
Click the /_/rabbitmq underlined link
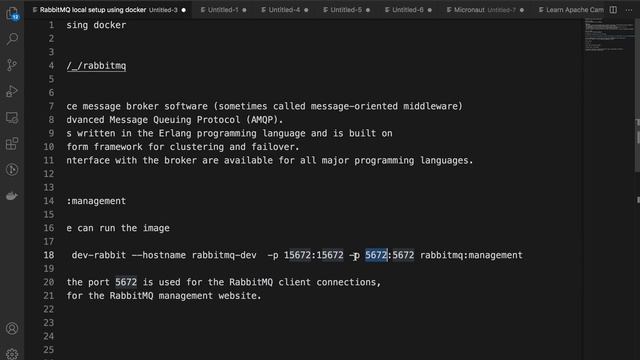[96, 66]
